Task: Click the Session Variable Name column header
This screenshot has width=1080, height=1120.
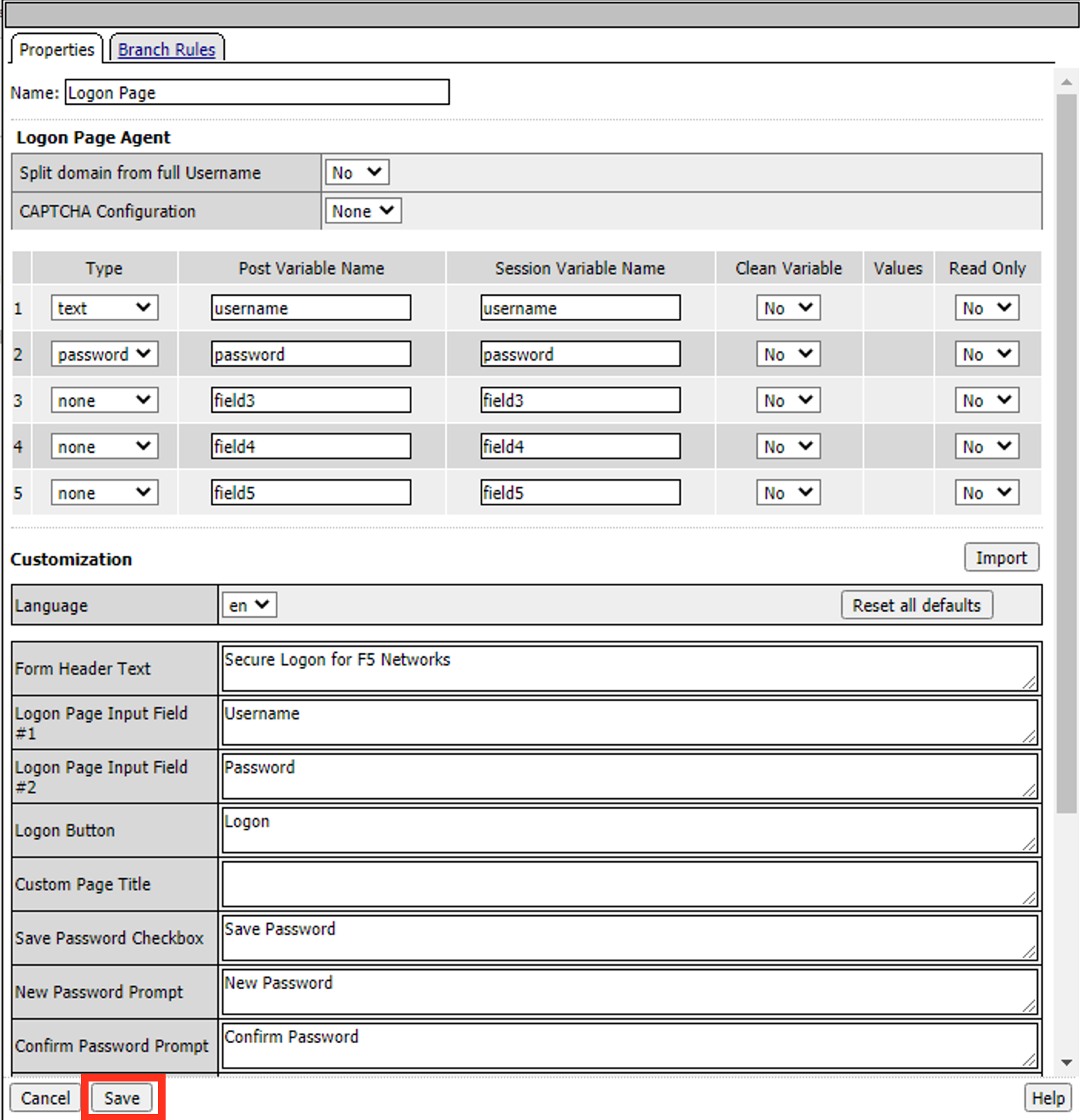Action: tap(580, 268)
